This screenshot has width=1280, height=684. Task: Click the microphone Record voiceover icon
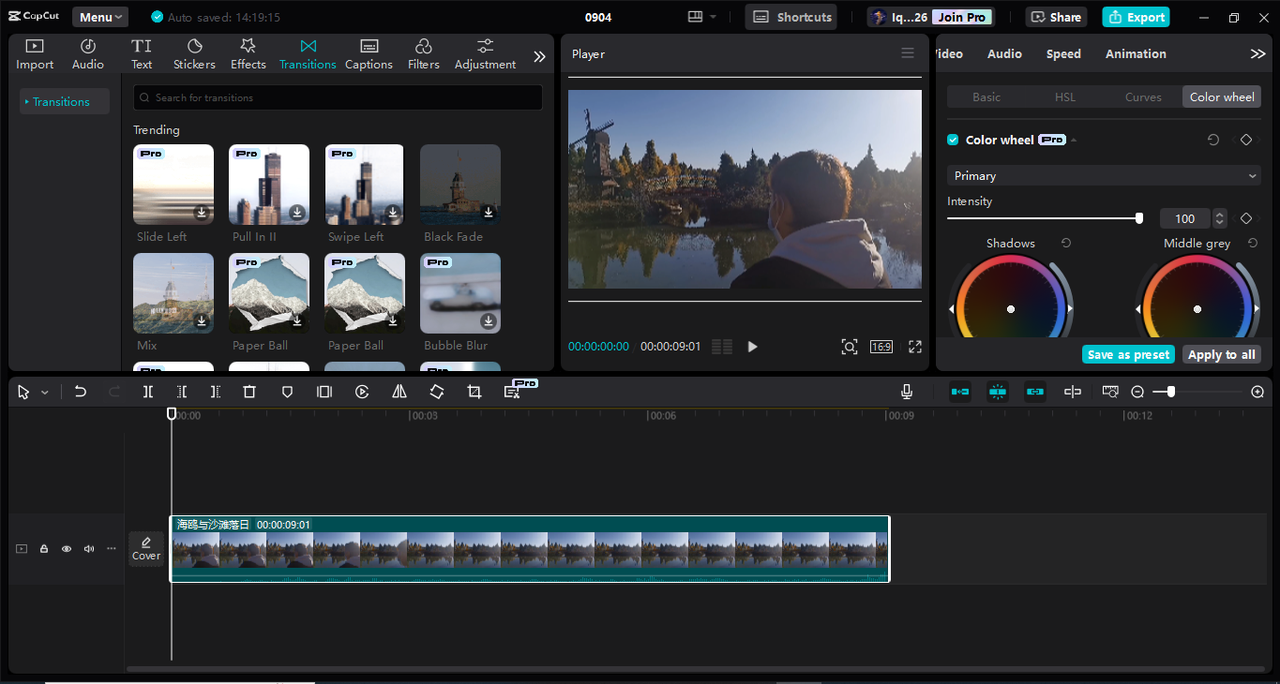pyautogui.click(x=907, y=392)
